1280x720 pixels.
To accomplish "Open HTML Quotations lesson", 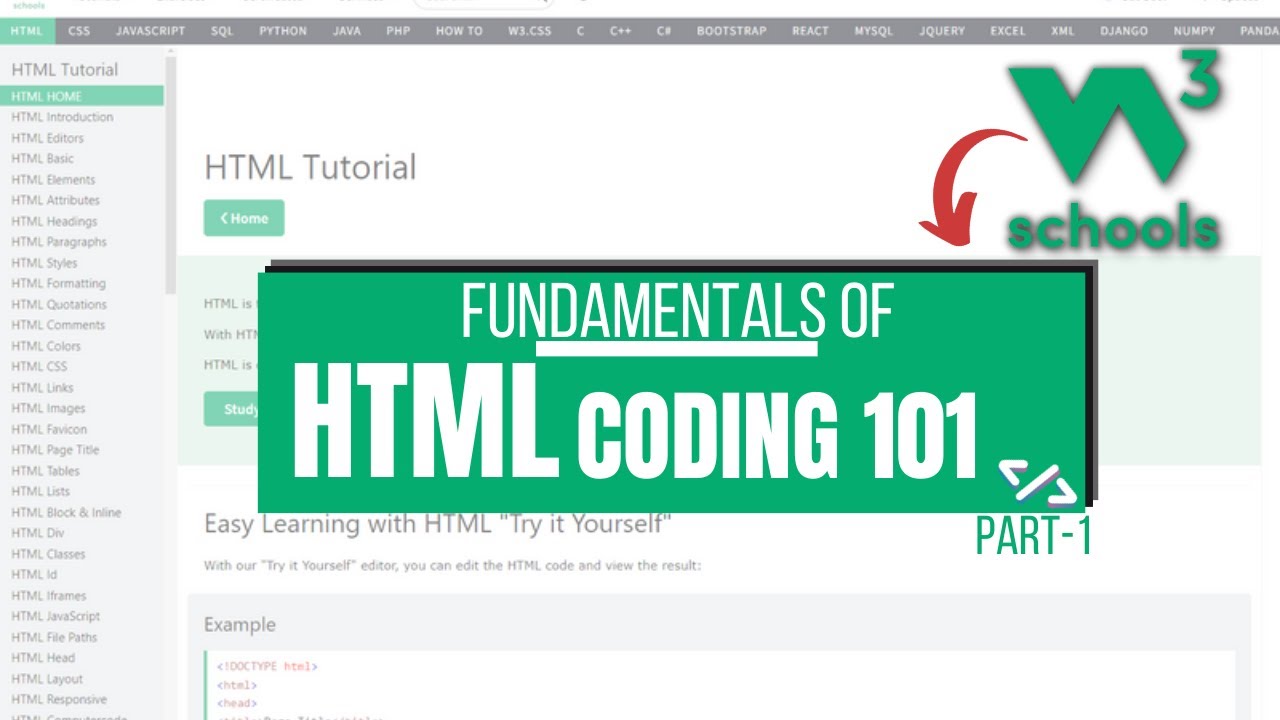I will pos(59,305).
